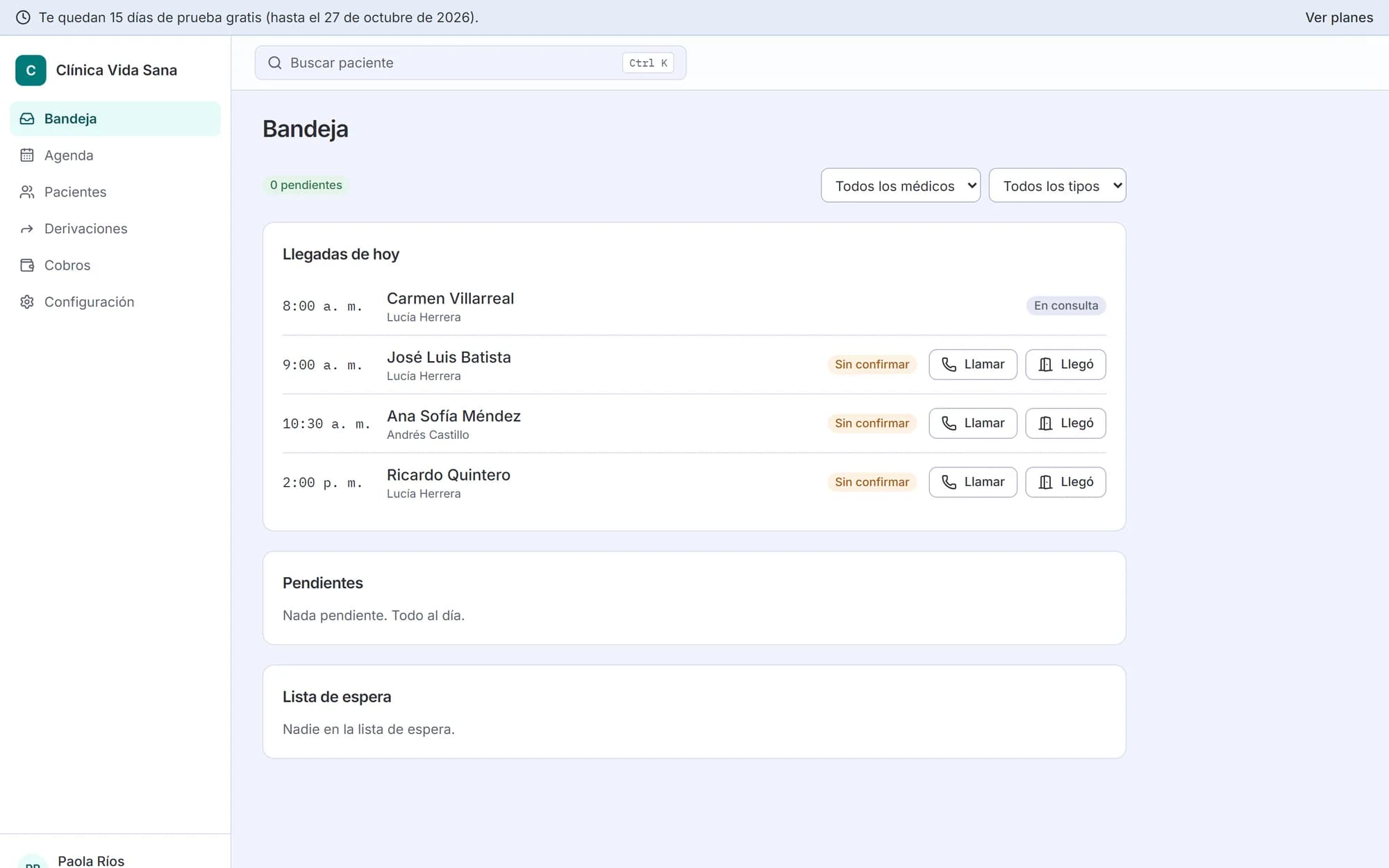
Task: Click the Ctrl K shortcut badge
Action: pyautogui.click(x=648, y=63)
